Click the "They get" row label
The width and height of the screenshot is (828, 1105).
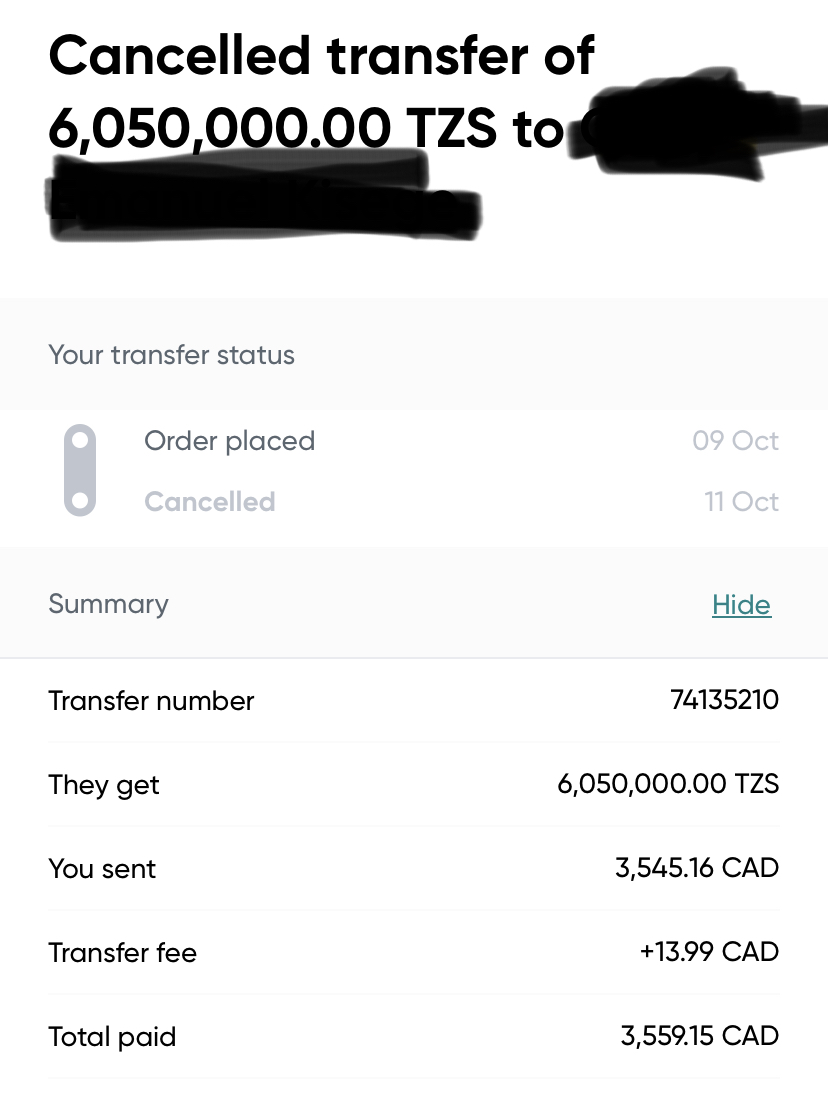(104, 785)
